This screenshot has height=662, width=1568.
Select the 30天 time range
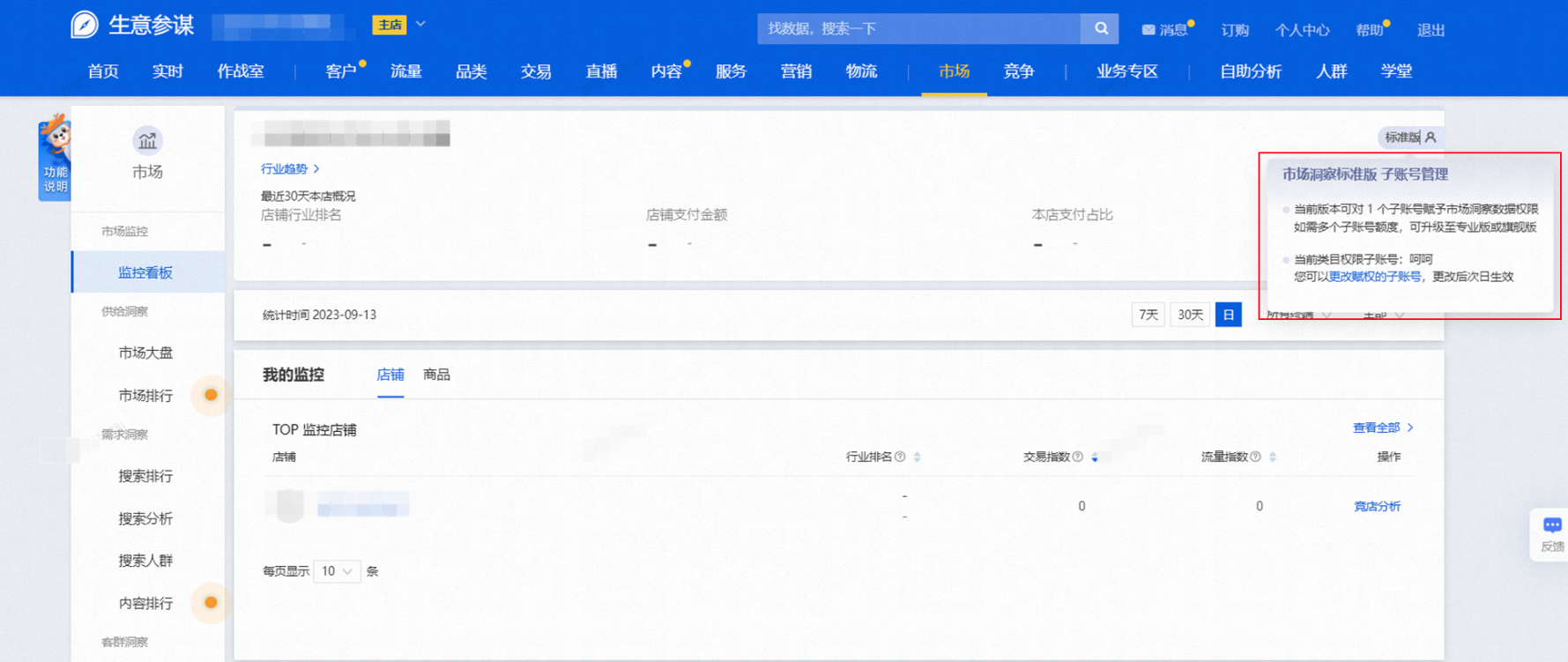coord(1190,315)
